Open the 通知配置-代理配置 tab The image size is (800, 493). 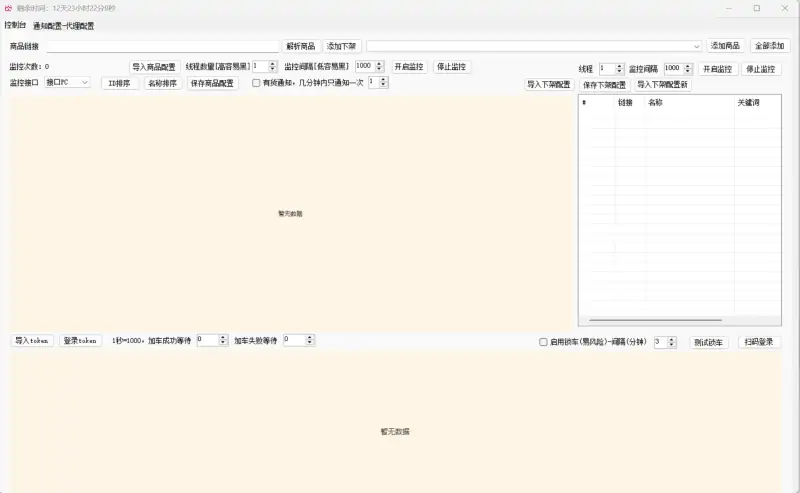(63, 25)
